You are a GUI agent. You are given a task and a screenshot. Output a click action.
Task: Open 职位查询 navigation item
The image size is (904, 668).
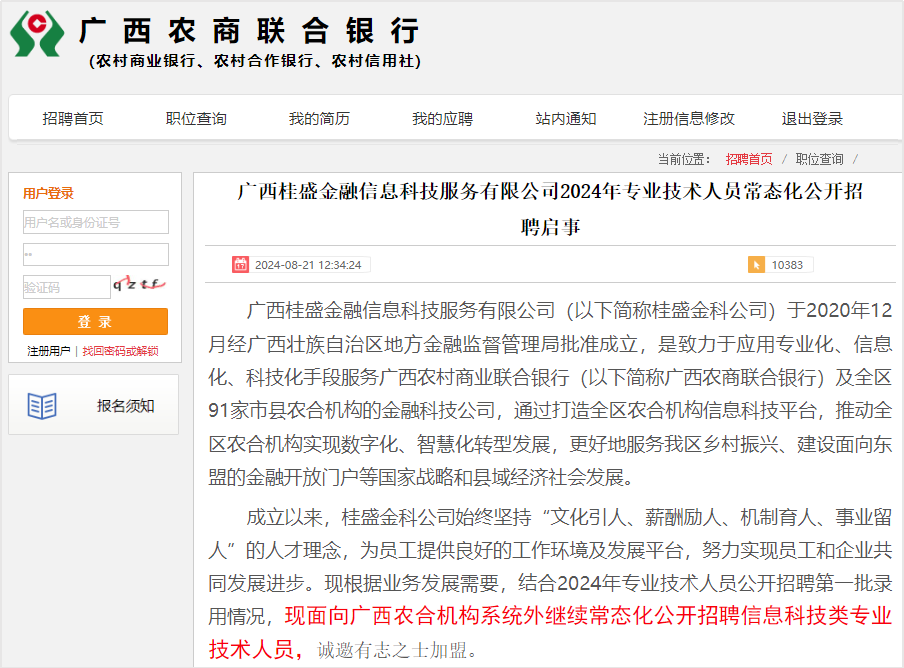pos(196,119)
